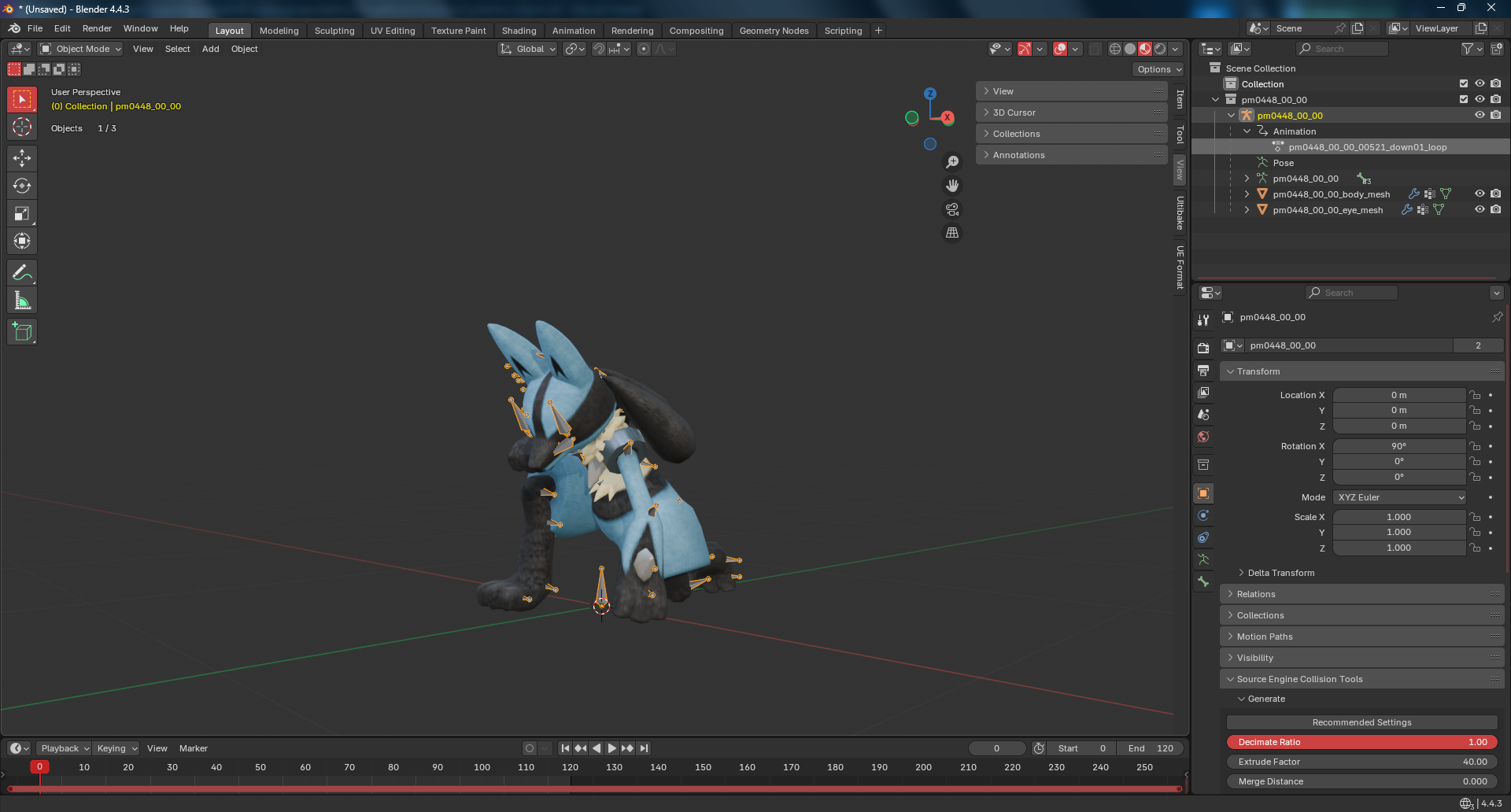Expand the 3D Cursor sidebar panel
The height and width of the screenshot is (812, 1511).
coord(1072,113)
